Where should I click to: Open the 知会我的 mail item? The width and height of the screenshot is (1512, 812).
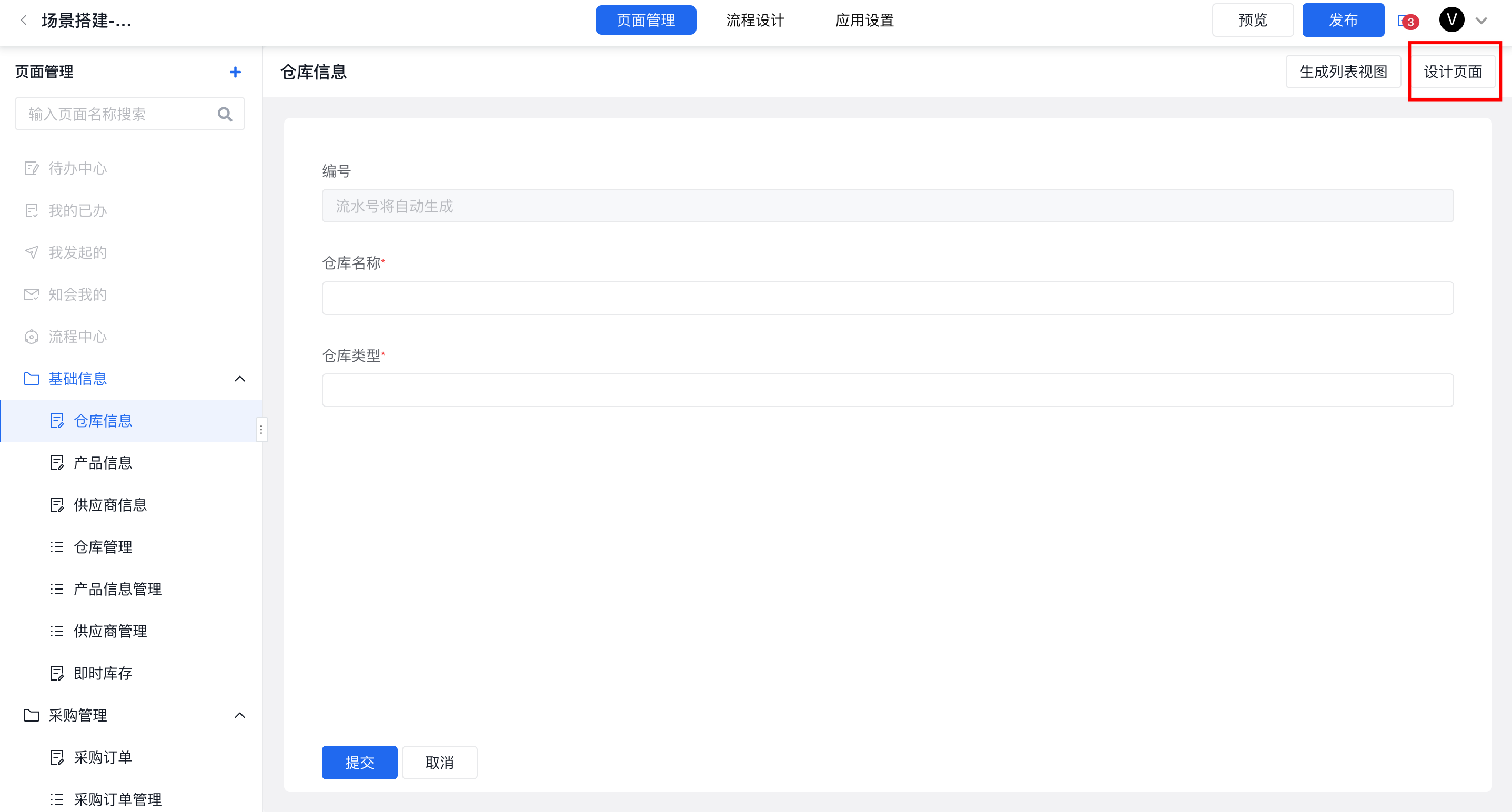pos(77,295)
